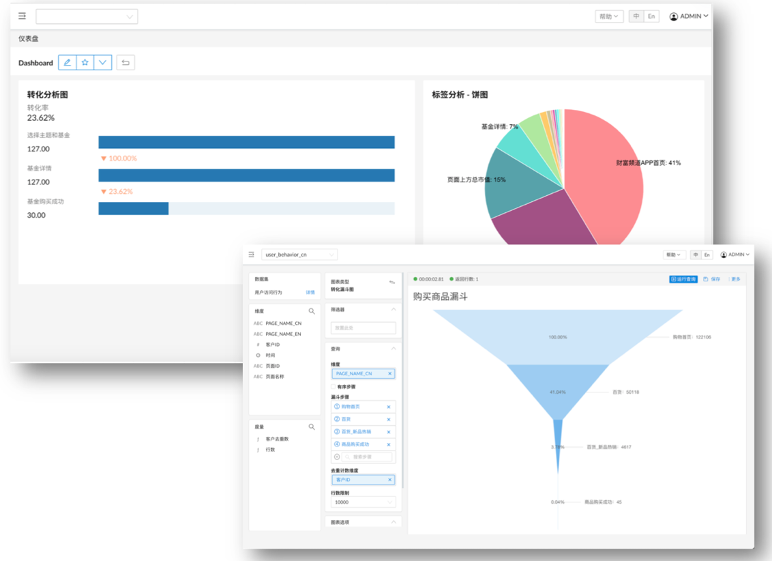Select the 时间 time dimension
The image size is (772, 562).
pyautogui.click(x=270, y=355)
